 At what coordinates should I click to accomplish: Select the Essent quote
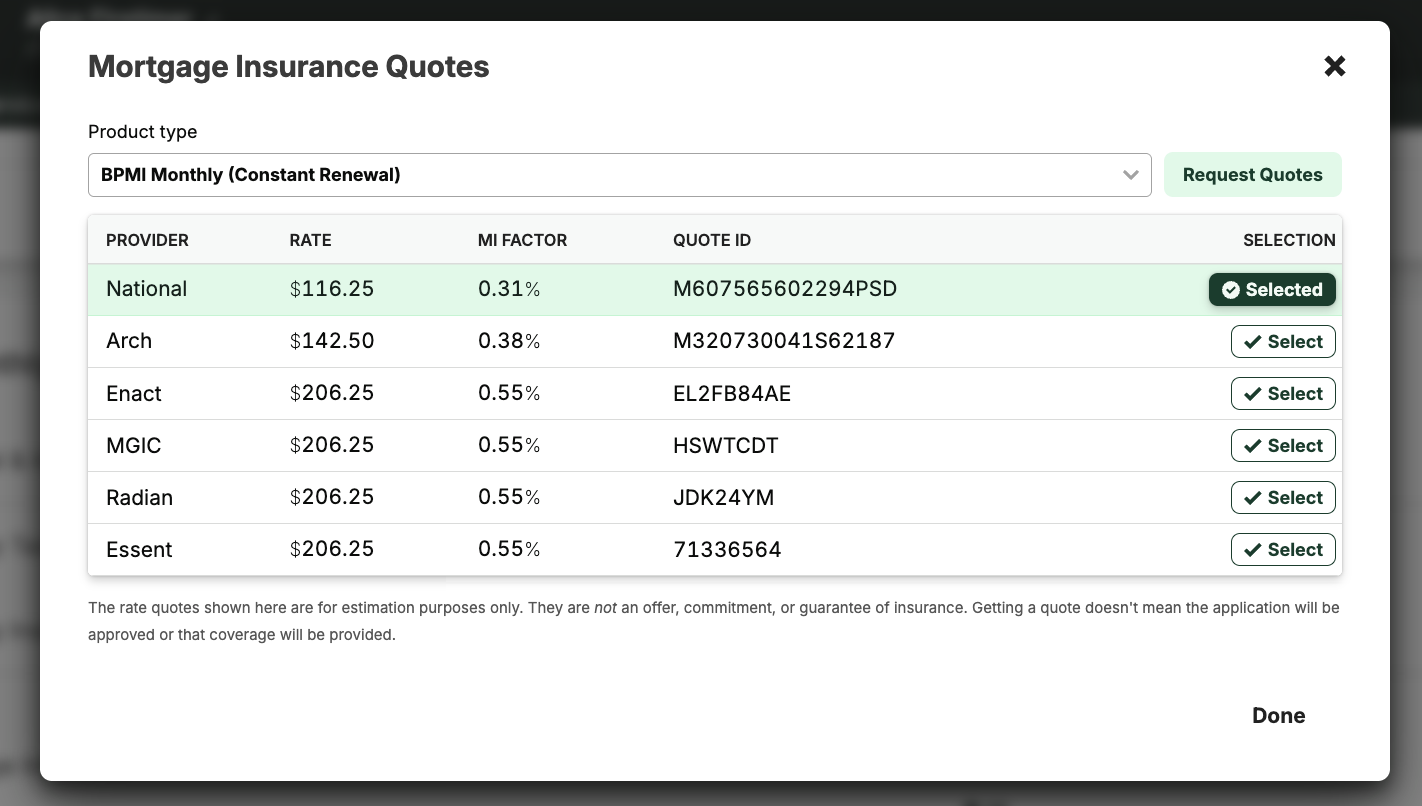[x=1282, y=550]
